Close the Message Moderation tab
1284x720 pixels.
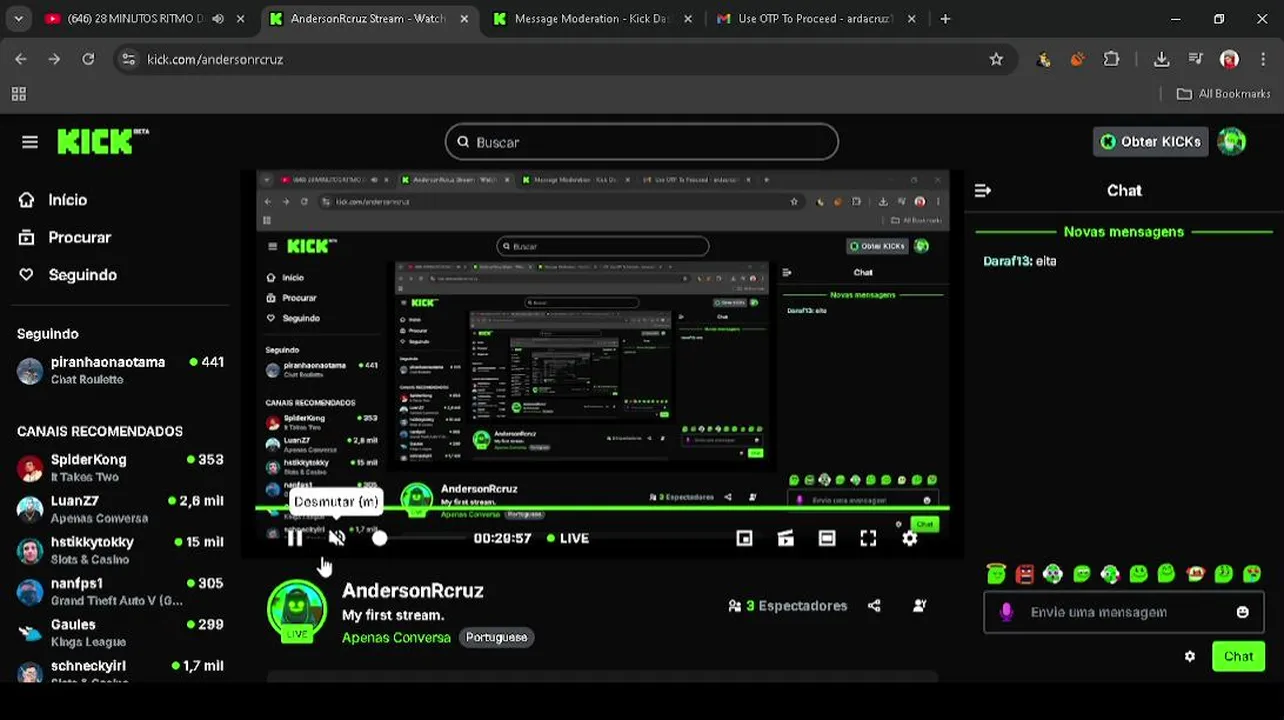coord(688,18)
